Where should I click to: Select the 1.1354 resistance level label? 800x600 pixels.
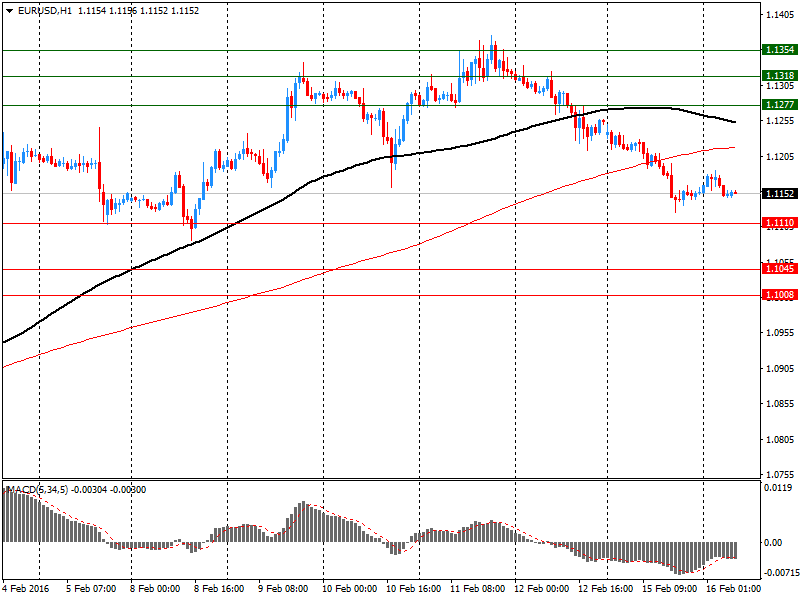tap(780, 49)
